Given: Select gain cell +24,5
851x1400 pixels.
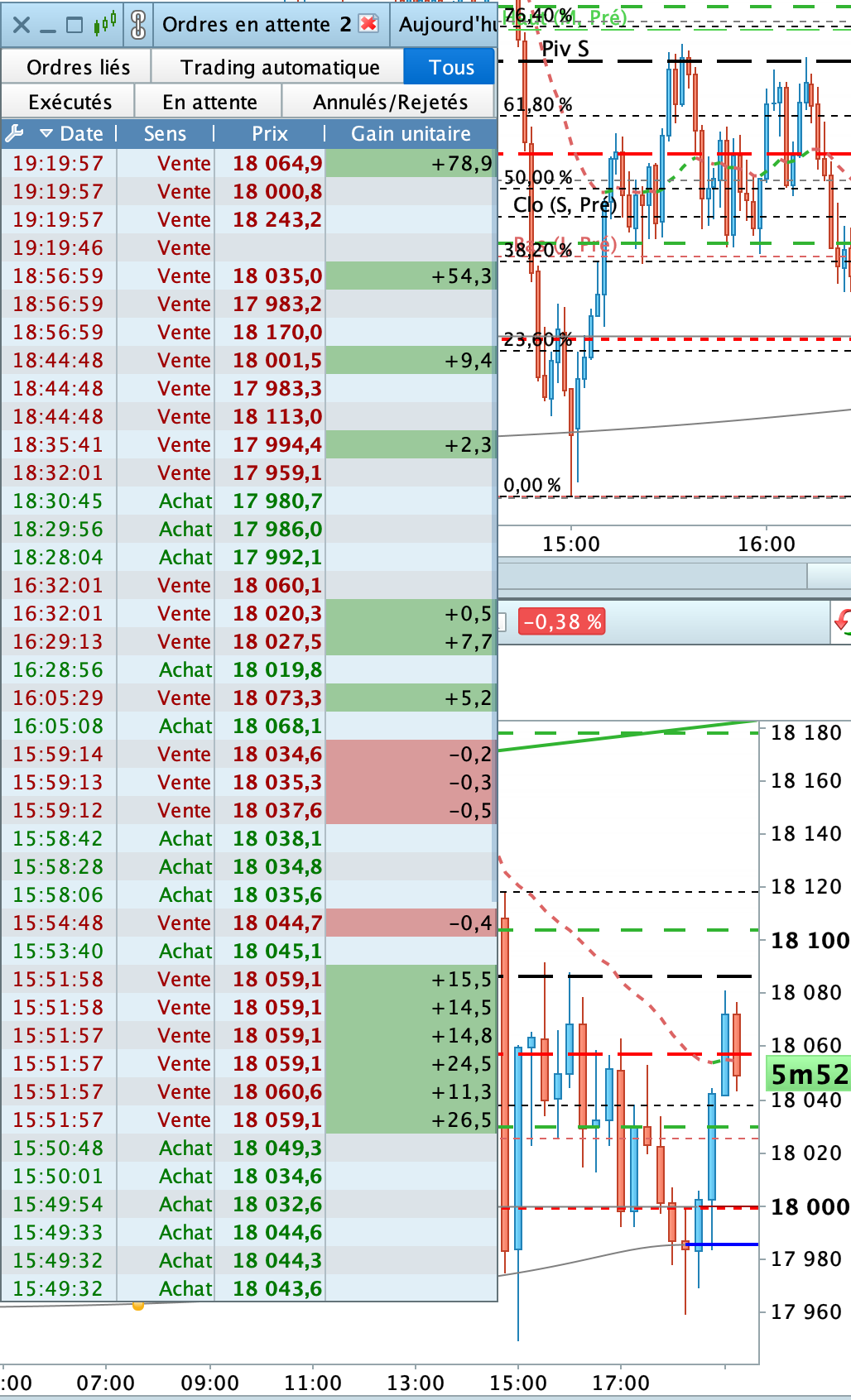Looking at the screenshot, I should pyautogui.click(x=411, y=1063).
